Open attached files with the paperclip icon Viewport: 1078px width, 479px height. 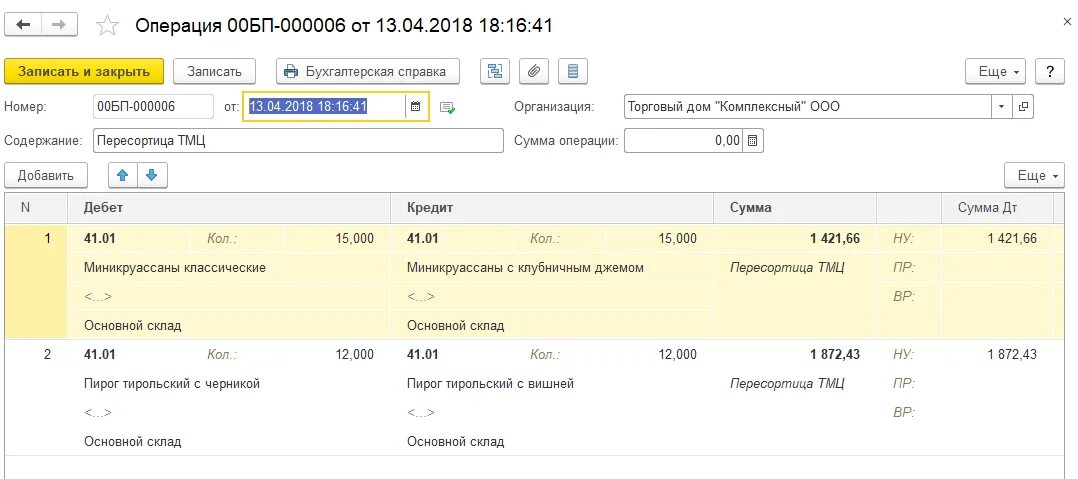[534, 71]
